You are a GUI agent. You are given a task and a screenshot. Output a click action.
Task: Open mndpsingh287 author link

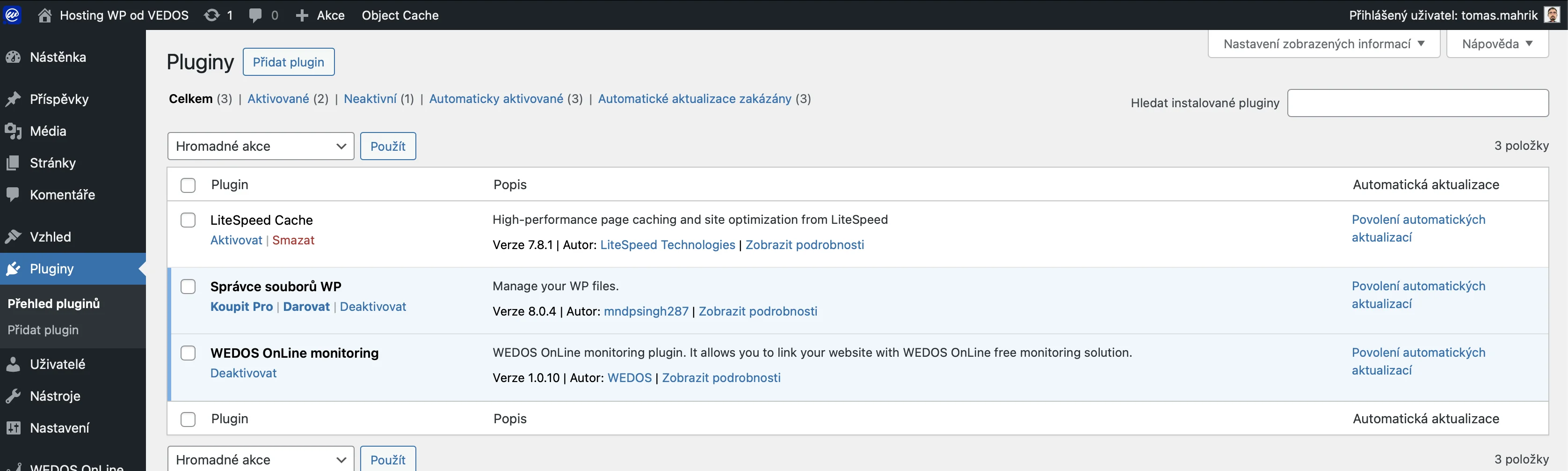click(646, 311)
